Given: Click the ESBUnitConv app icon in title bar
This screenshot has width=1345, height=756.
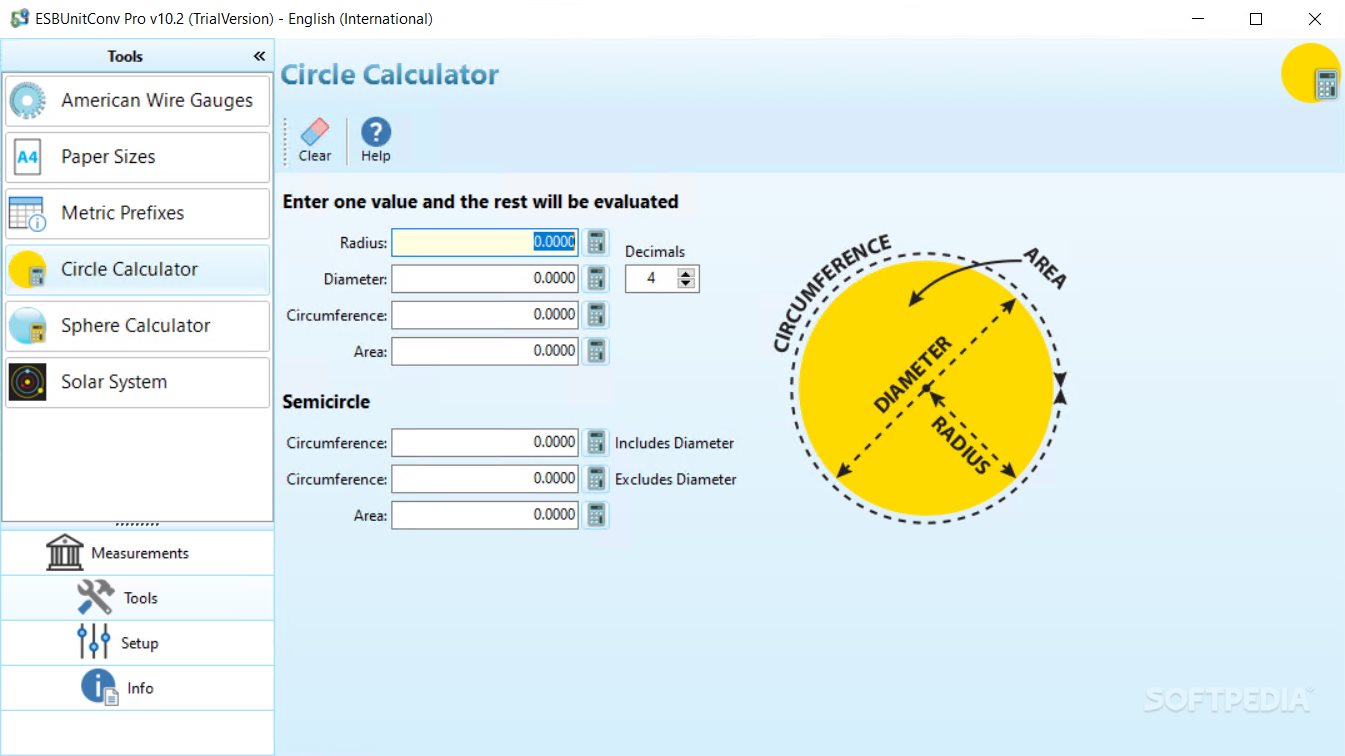Looking at the screenshot, I should 19,19.
